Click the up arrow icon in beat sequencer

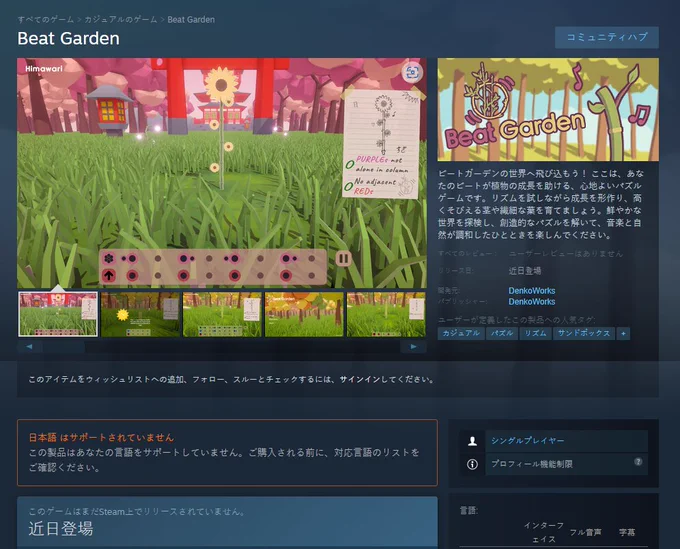109,275
